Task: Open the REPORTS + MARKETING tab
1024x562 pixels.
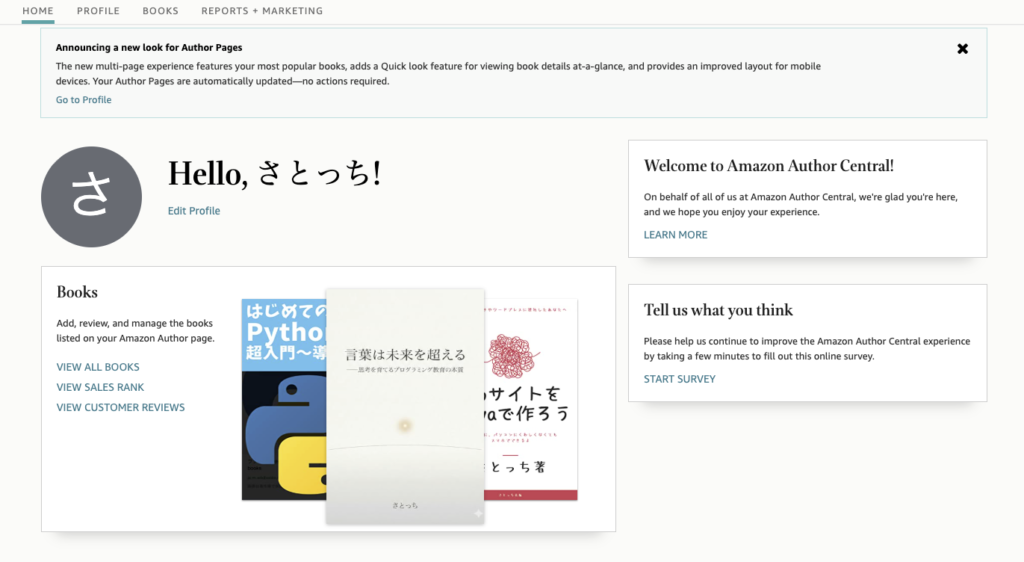Action: point(262,11)
